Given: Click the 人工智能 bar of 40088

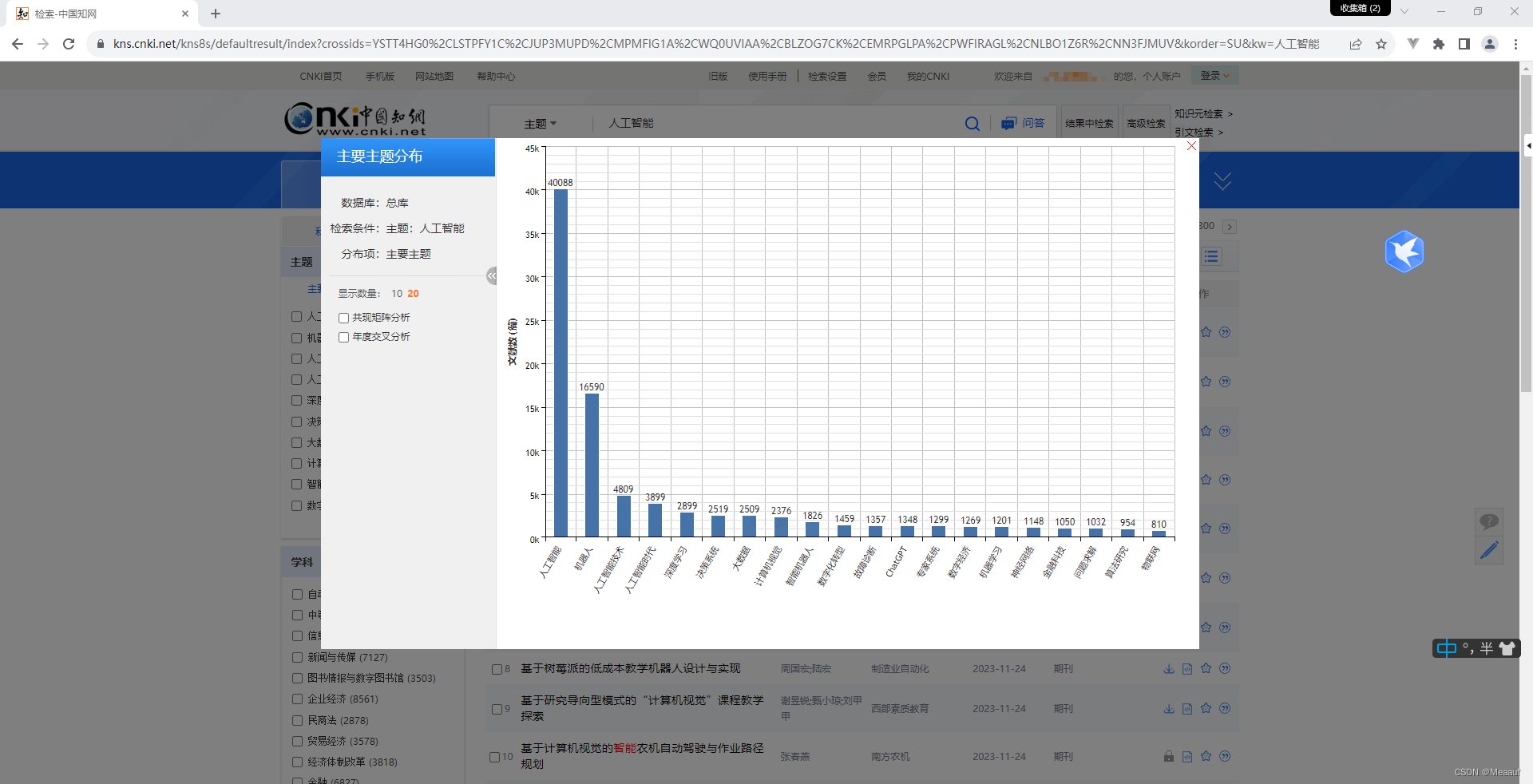Looking at the screenshot, I should [561, 362].
